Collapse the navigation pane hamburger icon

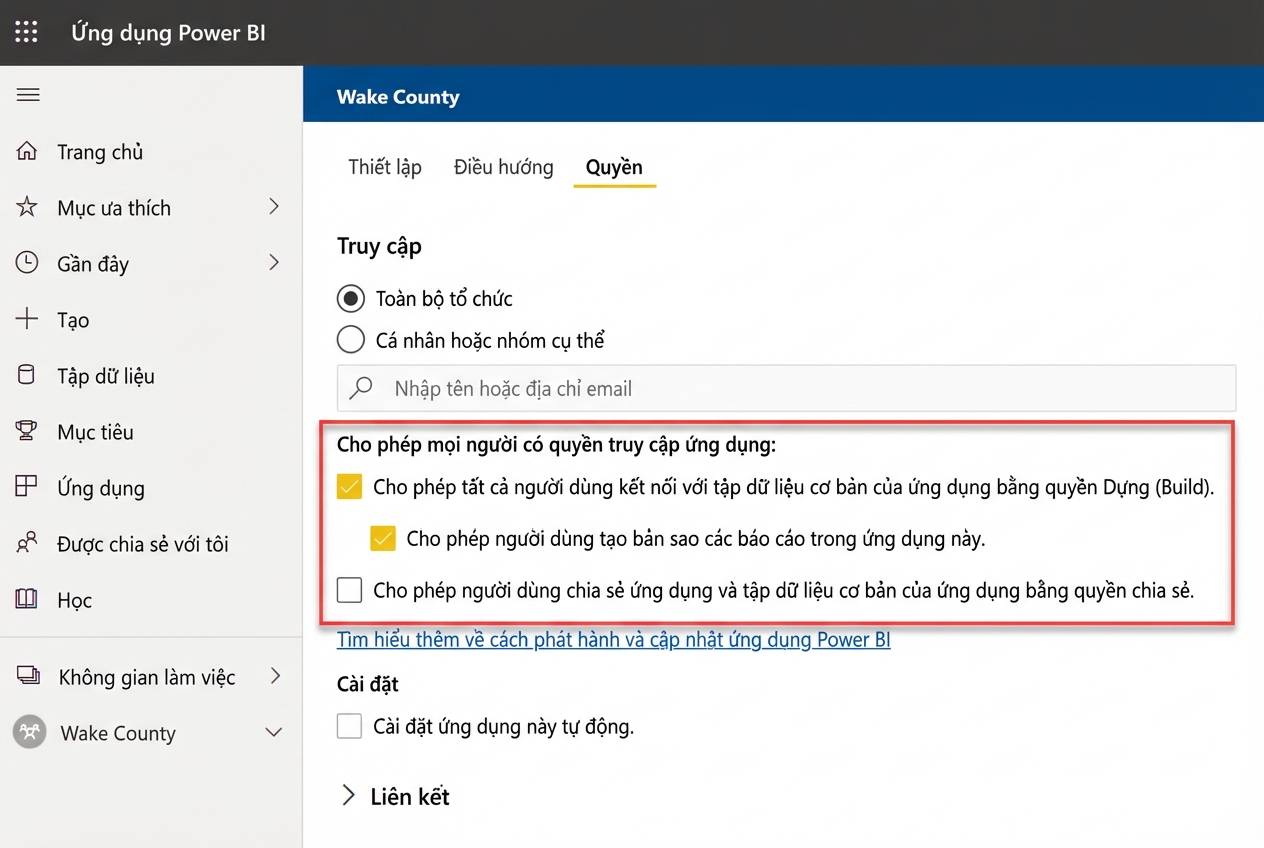point(28,95)
